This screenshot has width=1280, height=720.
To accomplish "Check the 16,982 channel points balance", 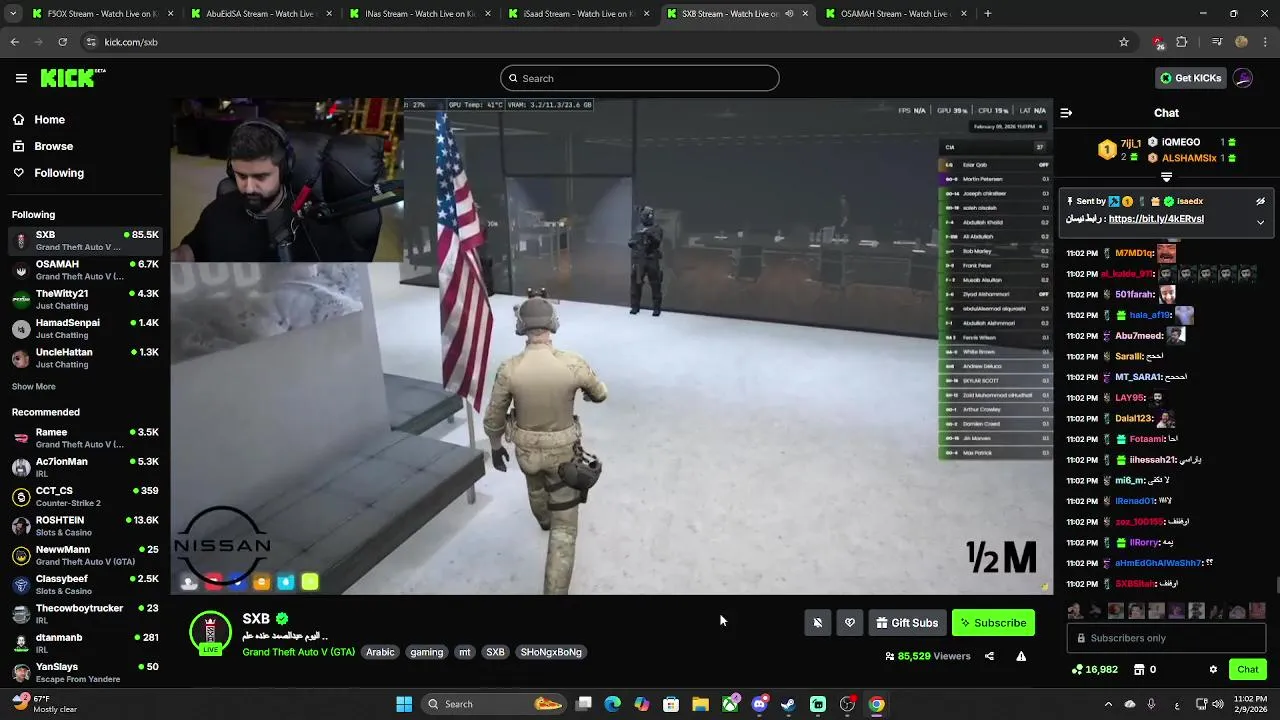I will (x=1094, y=669).
